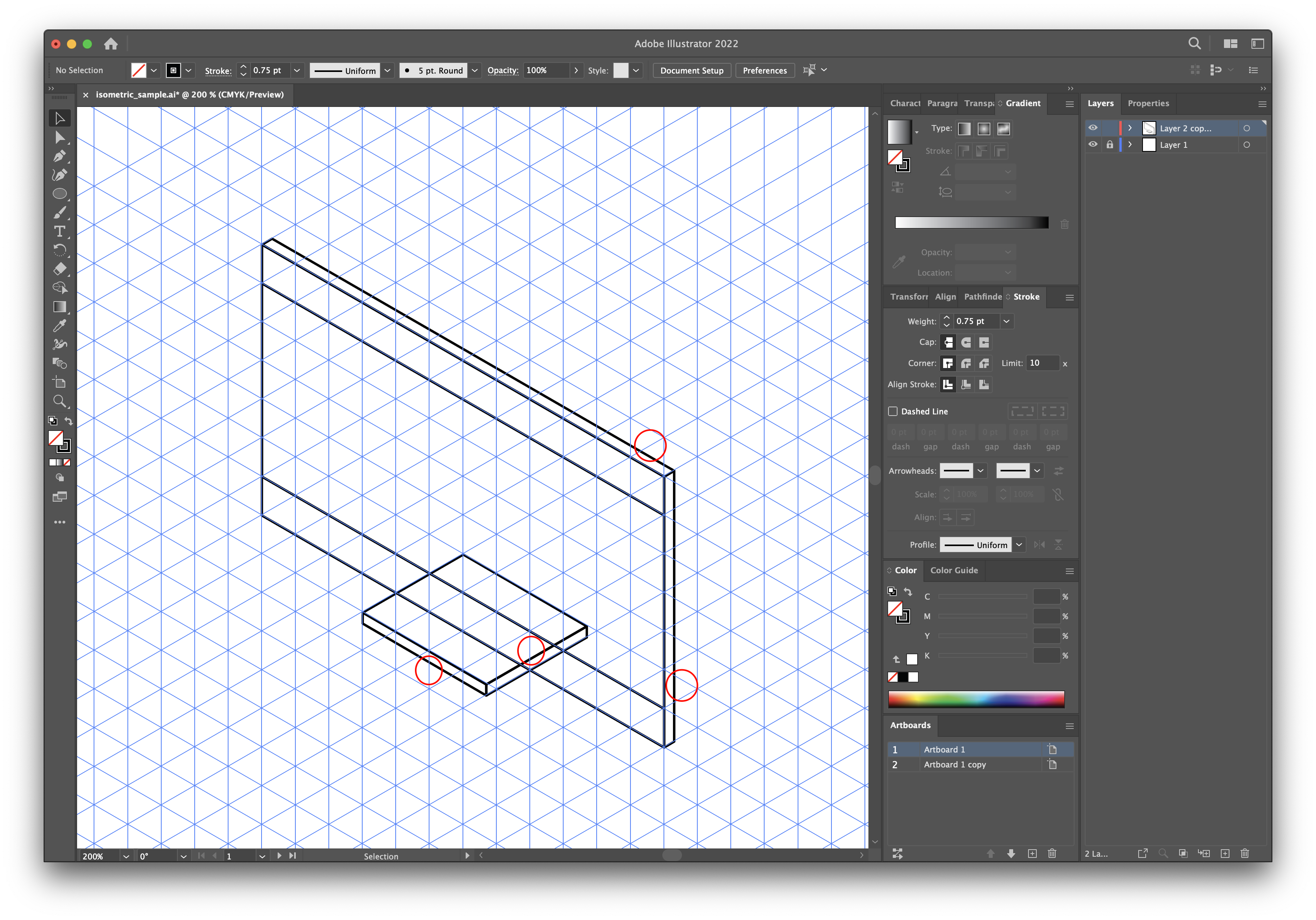Choose Round Cap stroke option
Screen dimensions: 1316x920
pyautogui.click(x=966, y=342)
